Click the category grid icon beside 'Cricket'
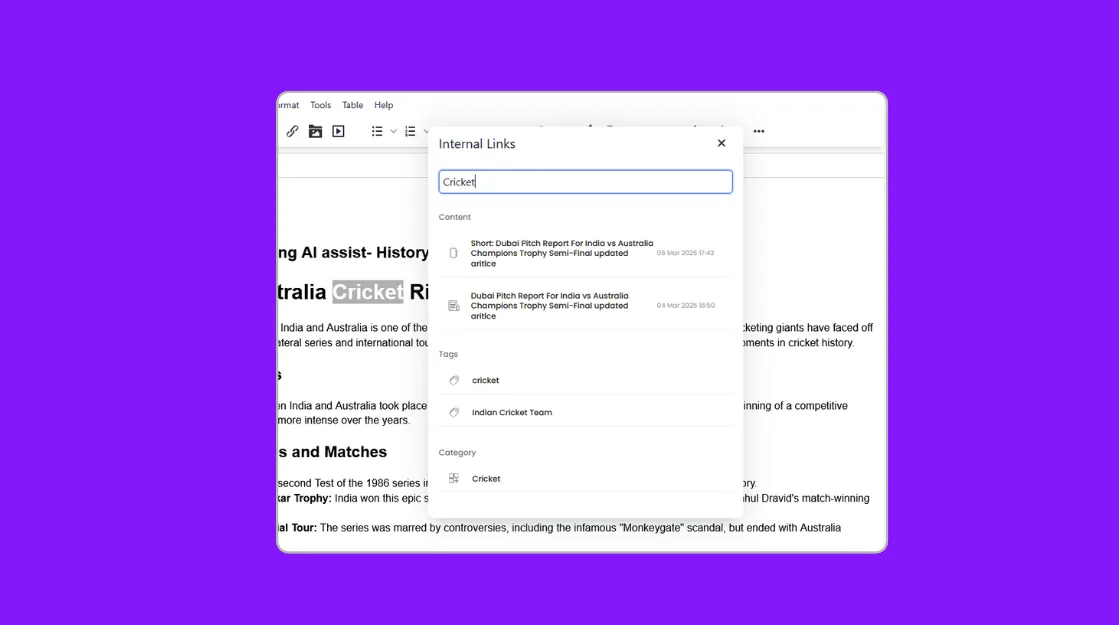The width and height of the screenshot is (1119, 625). pos(454,479)
